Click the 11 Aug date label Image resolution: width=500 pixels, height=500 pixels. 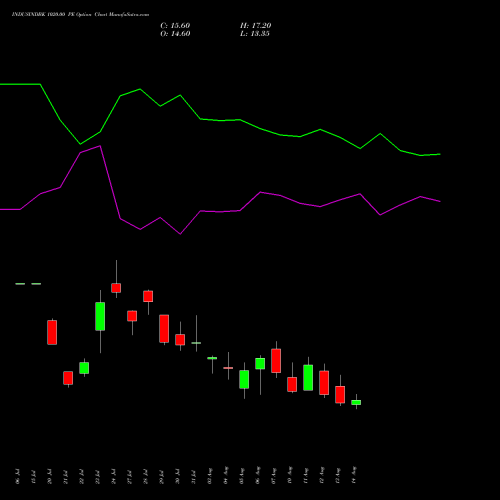(306, 476)
